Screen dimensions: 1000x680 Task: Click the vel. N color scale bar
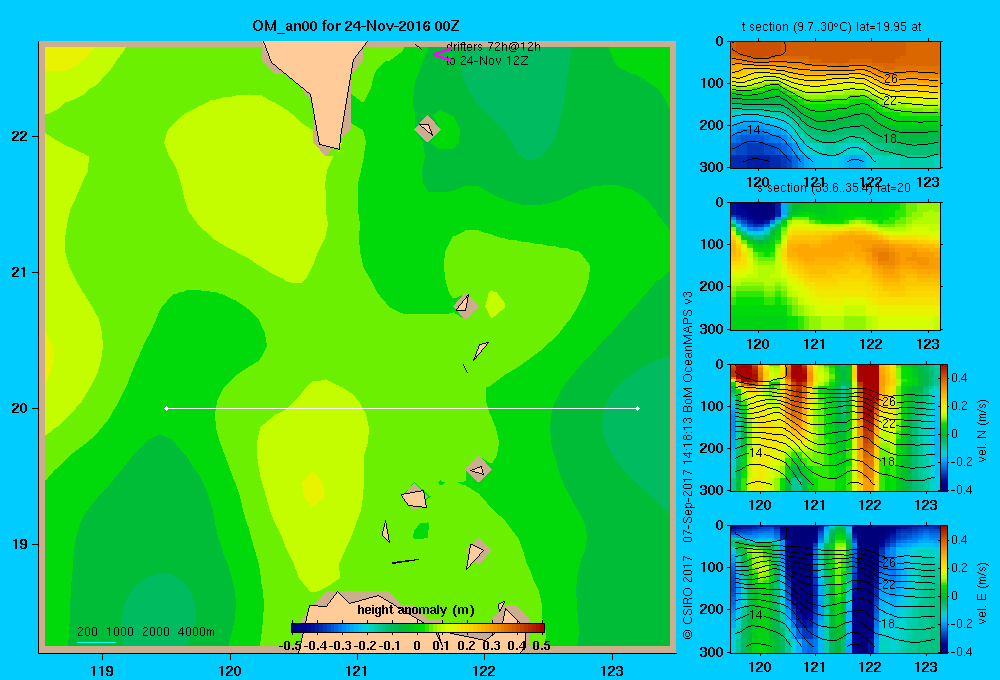pyautogui.click(x=944, y=427)
